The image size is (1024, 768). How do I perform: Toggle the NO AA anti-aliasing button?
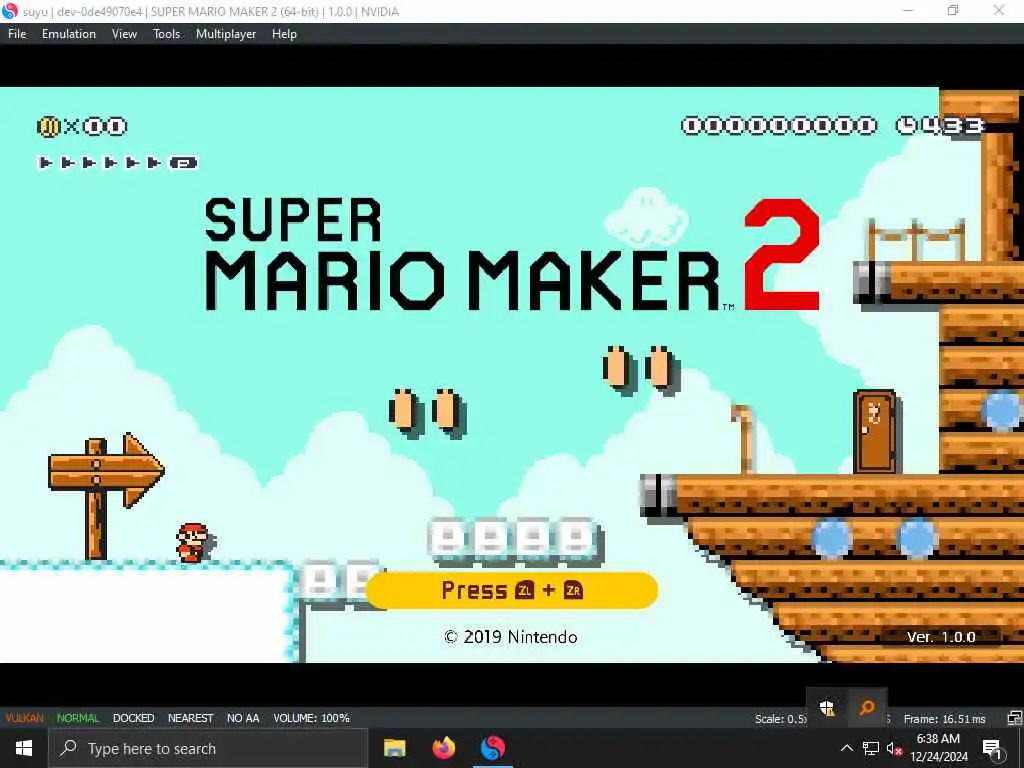click(x=243, y=718)
